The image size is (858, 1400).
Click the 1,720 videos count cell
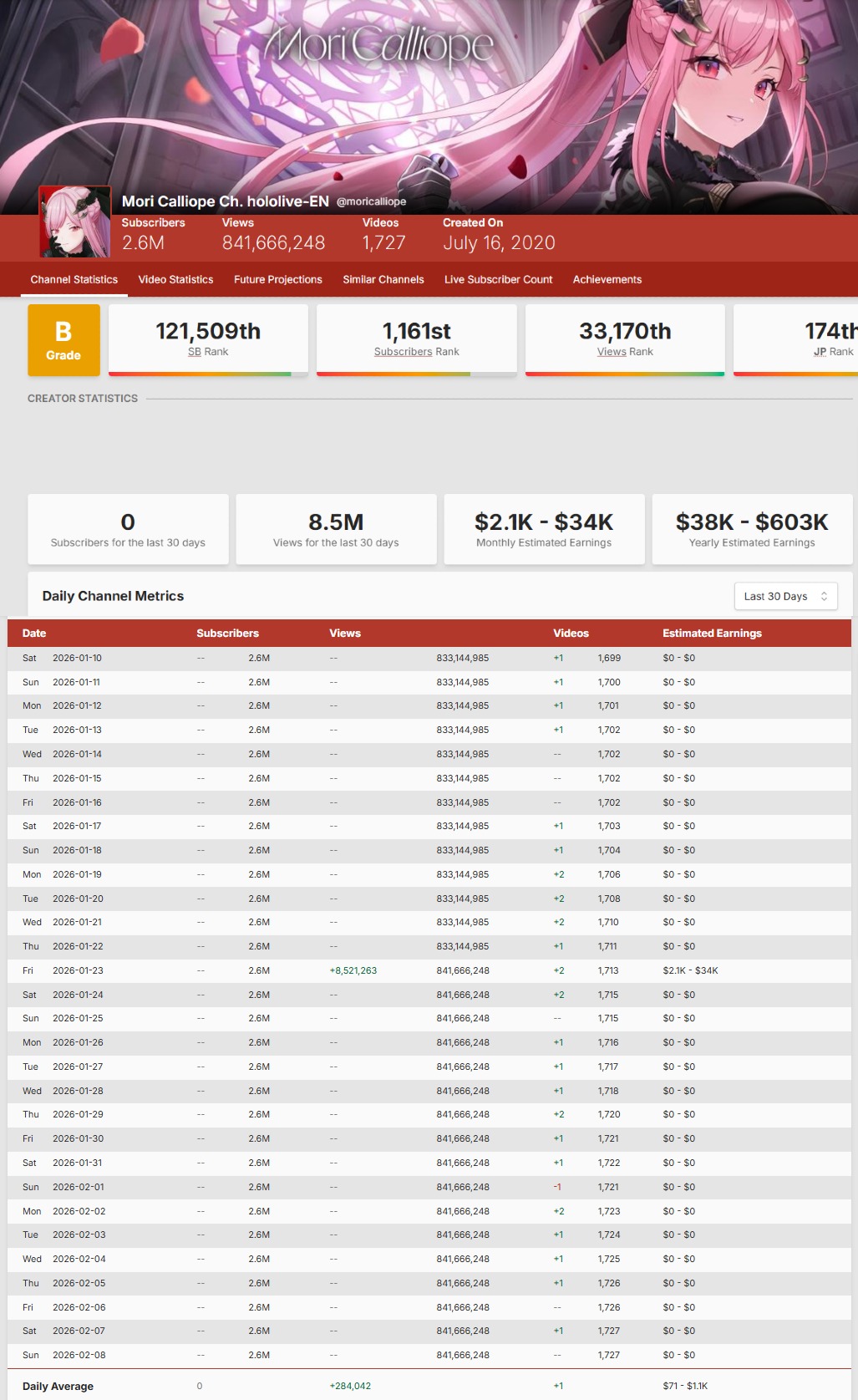point(609,1114)
